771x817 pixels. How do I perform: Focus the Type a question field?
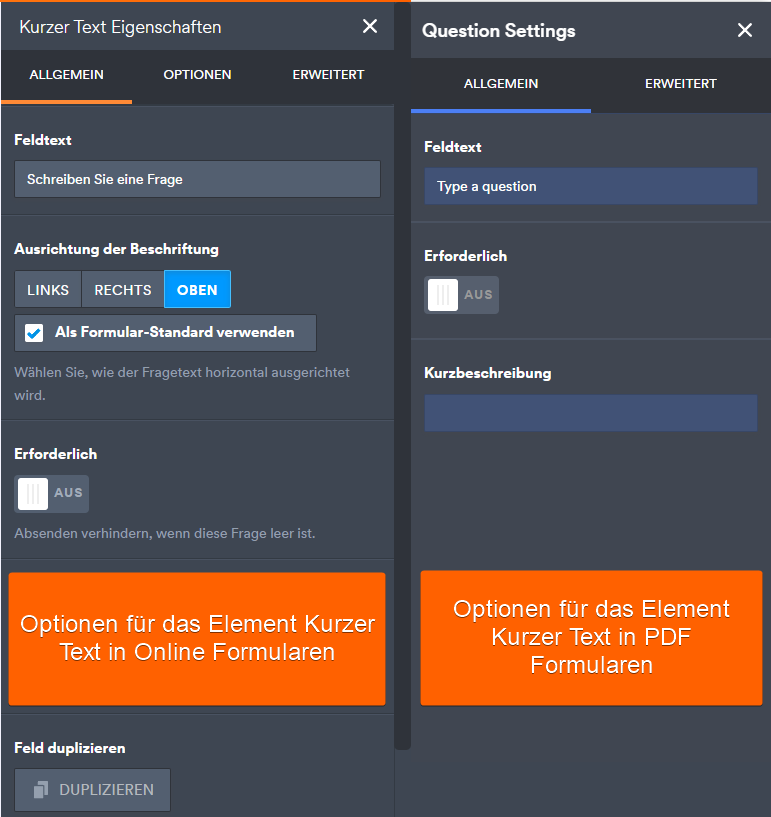click(590, 187)
